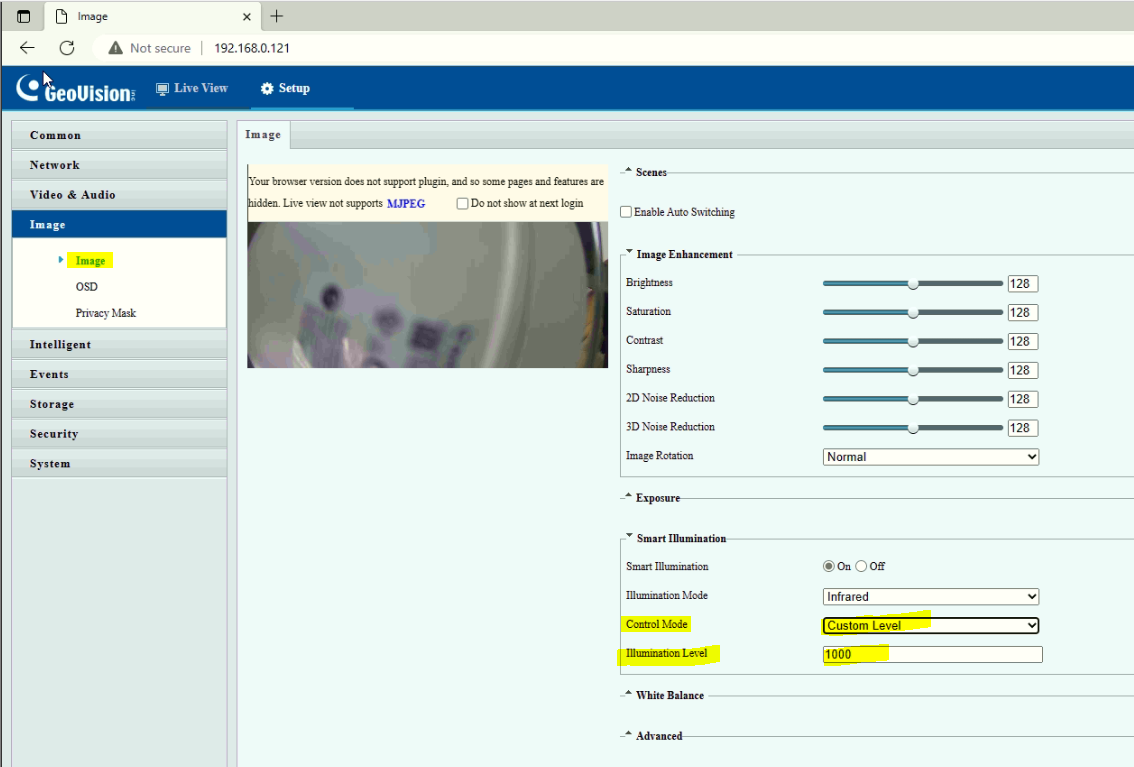Expand the Exposure section
Viewport: 1134px width, 767px height.
point(628,497)
